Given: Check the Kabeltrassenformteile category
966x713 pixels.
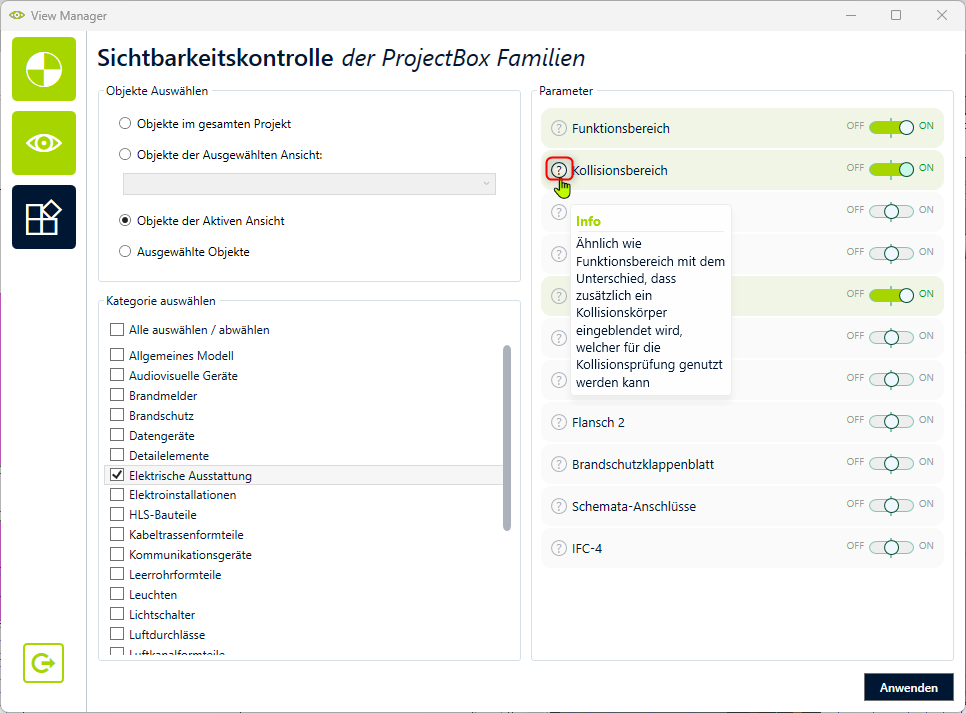Looking at the screenshot, I should tap(117, 534).
